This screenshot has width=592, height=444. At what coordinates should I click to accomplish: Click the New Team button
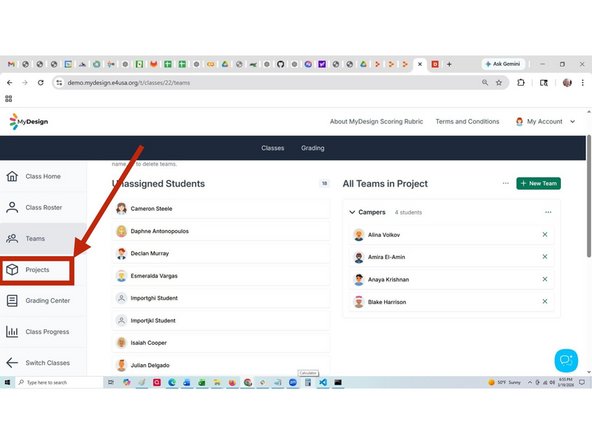pyautogui.click(x=538, y=183)
